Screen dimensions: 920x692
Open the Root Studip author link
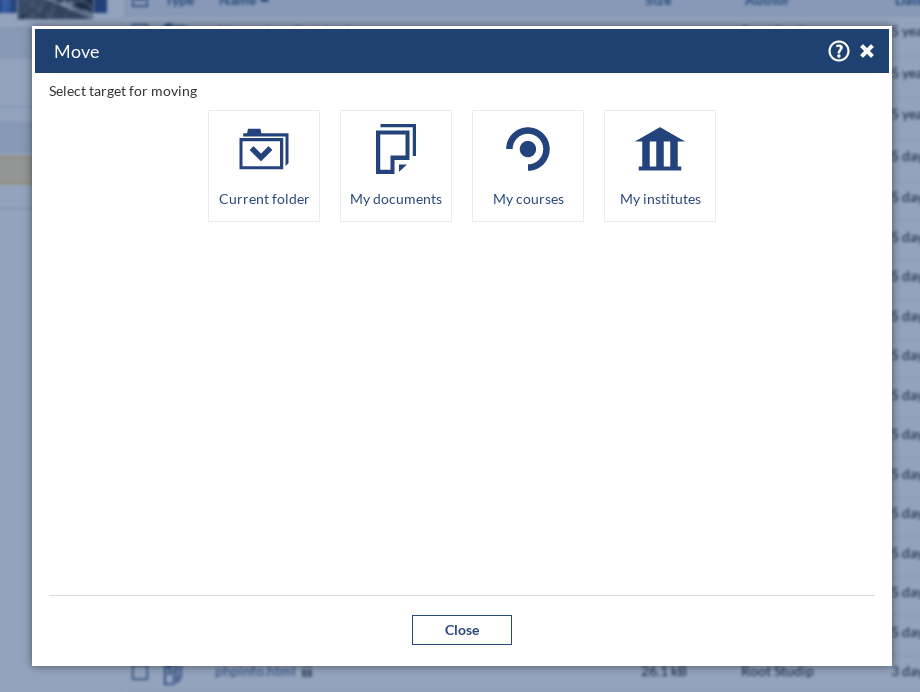click(x=777, y=672)
